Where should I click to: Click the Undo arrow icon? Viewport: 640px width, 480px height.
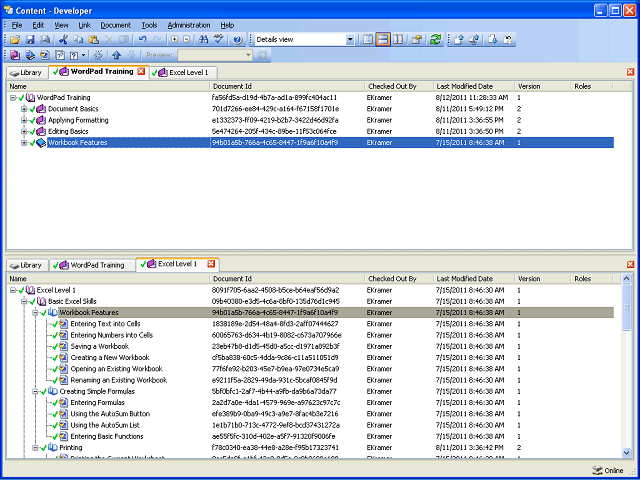(142, 40)
